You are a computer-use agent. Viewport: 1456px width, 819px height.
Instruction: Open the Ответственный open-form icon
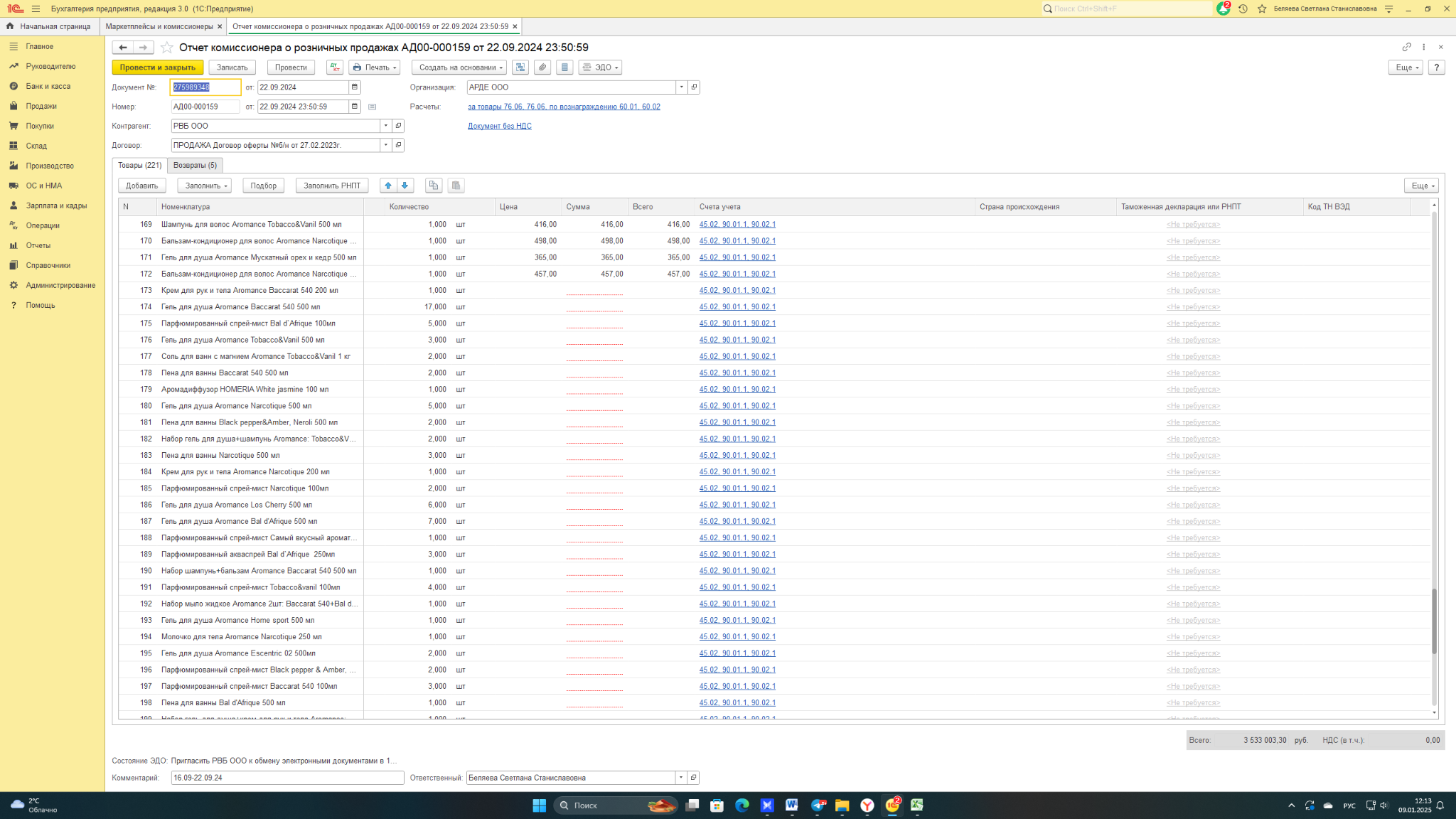(694, 778)
